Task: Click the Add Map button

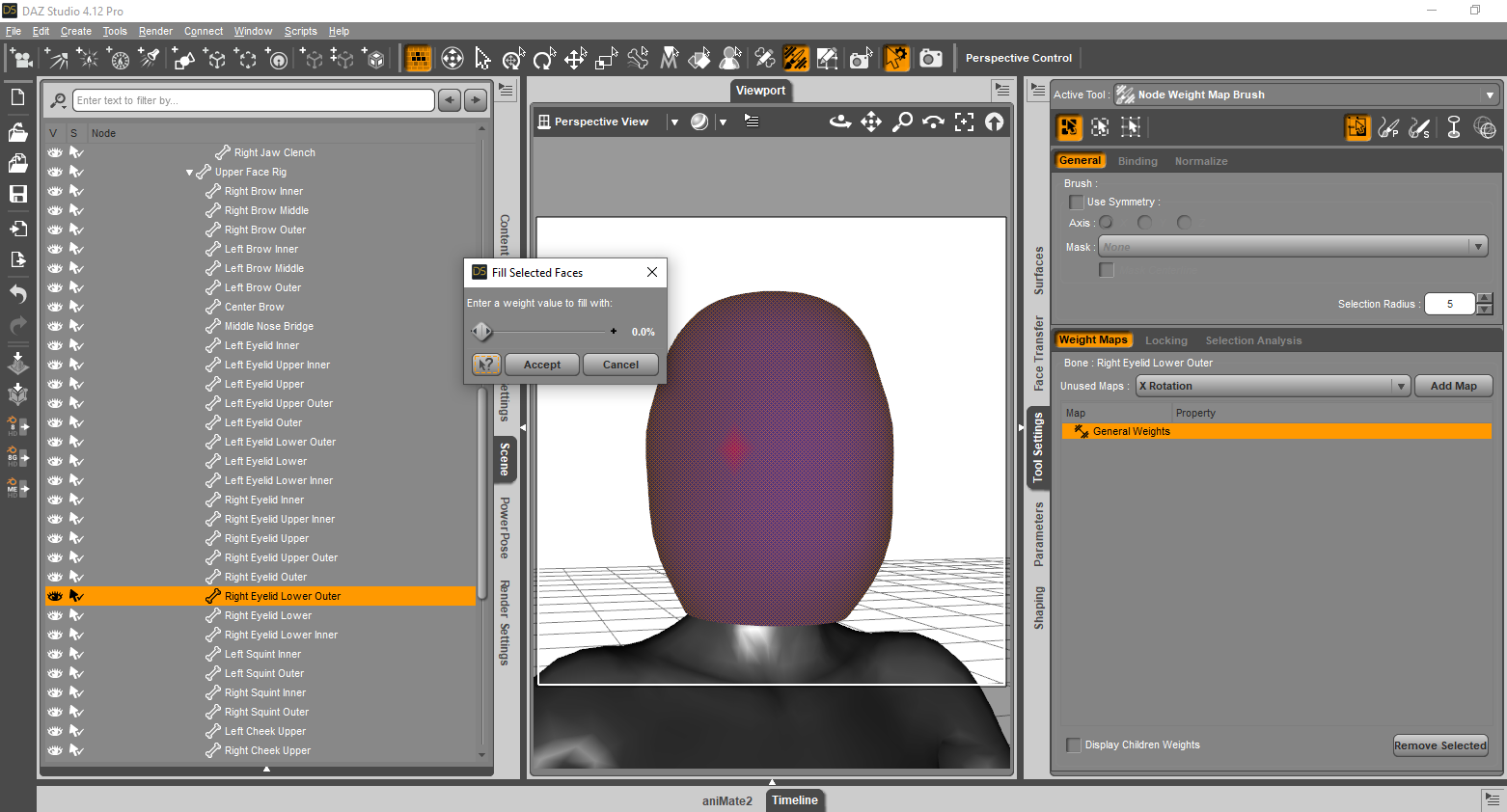Action: pos(1453,386)
